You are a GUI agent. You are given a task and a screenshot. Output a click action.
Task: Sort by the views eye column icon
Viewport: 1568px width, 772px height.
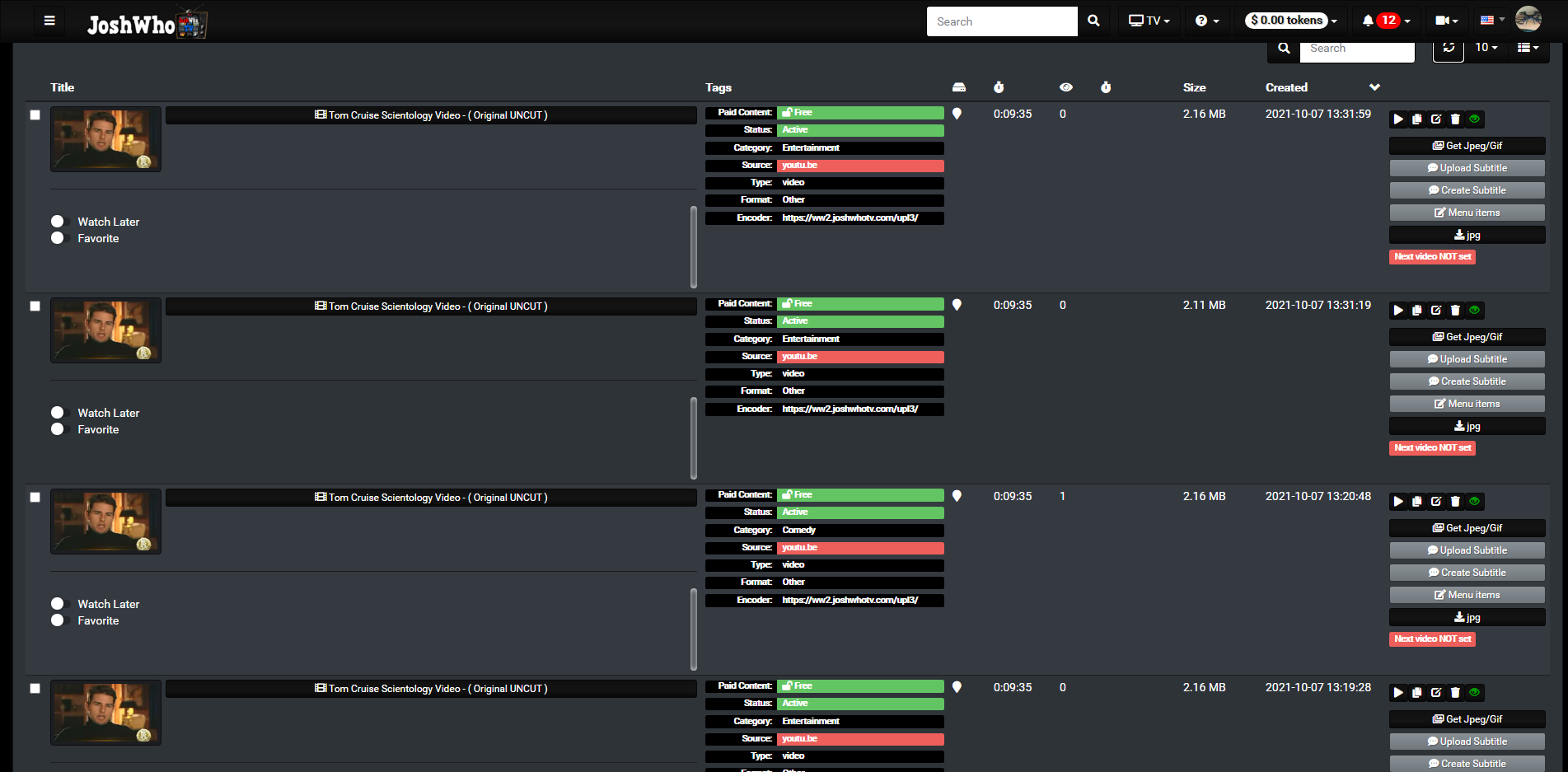1066,87
